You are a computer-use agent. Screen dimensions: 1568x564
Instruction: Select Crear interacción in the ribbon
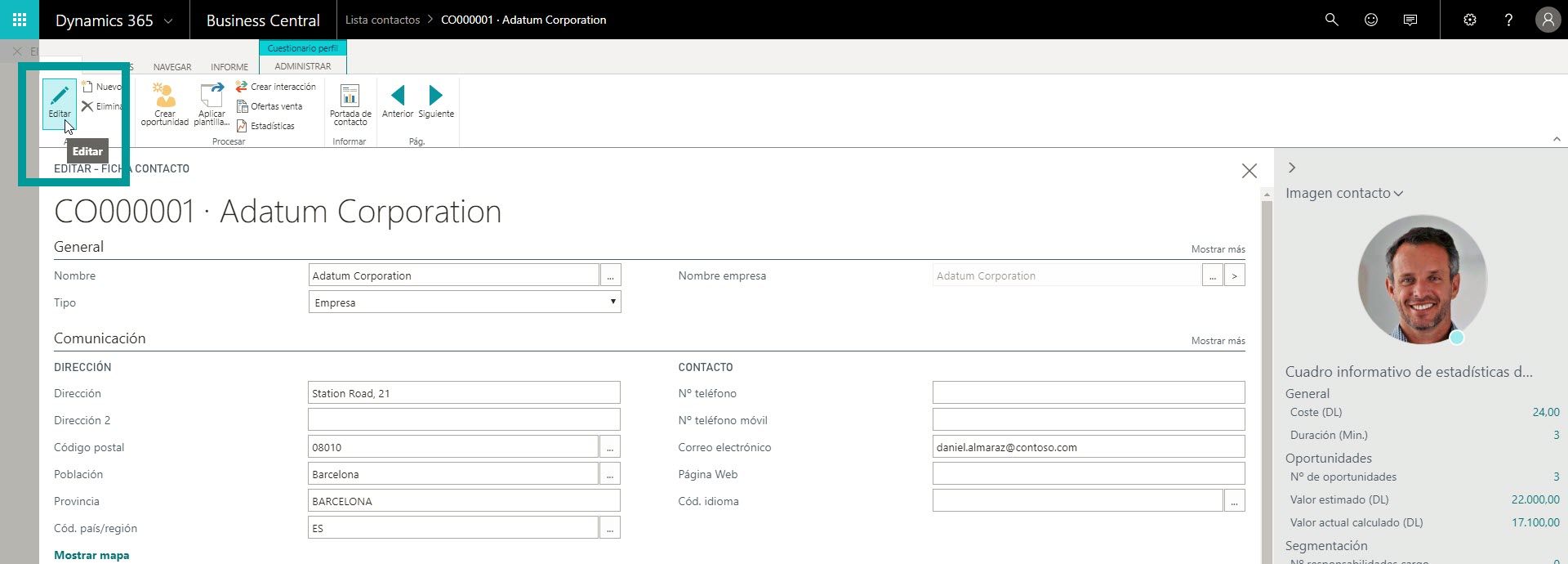point(275,87)
